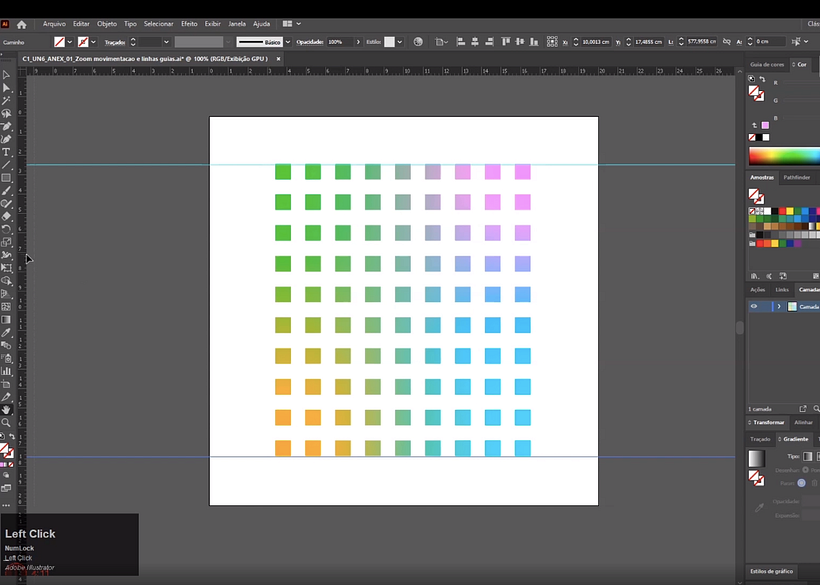Open the Efeito menu

click(x=189, y=23)
